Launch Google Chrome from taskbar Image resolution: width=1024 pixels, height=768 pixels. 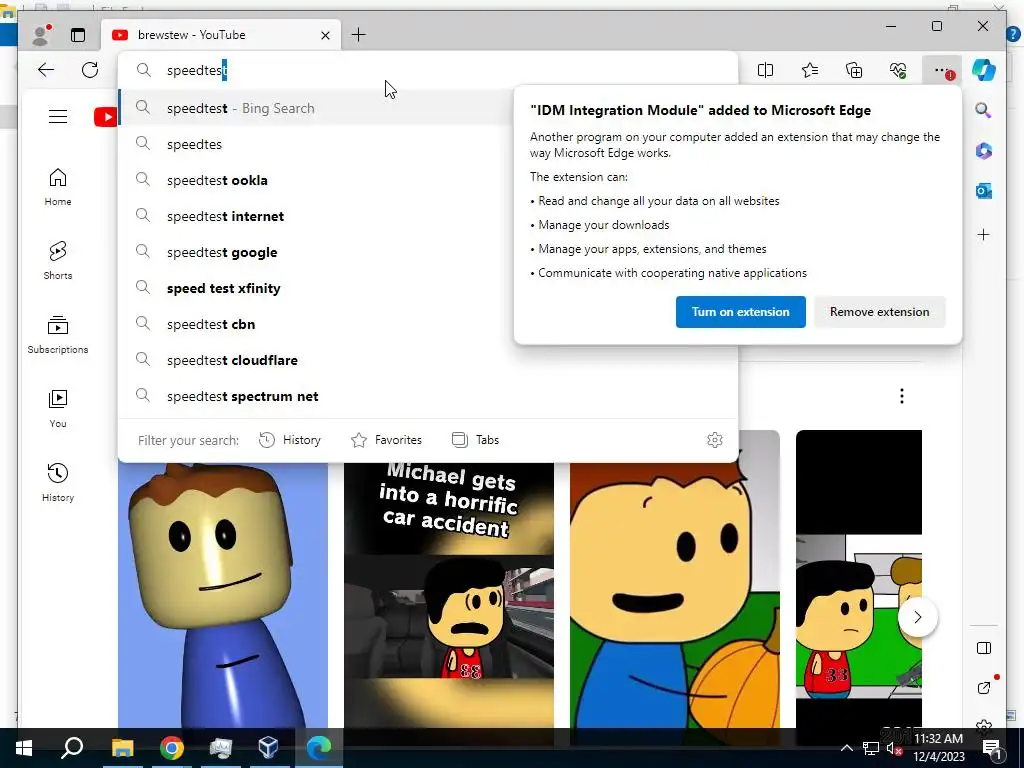[x=172, y=748]
